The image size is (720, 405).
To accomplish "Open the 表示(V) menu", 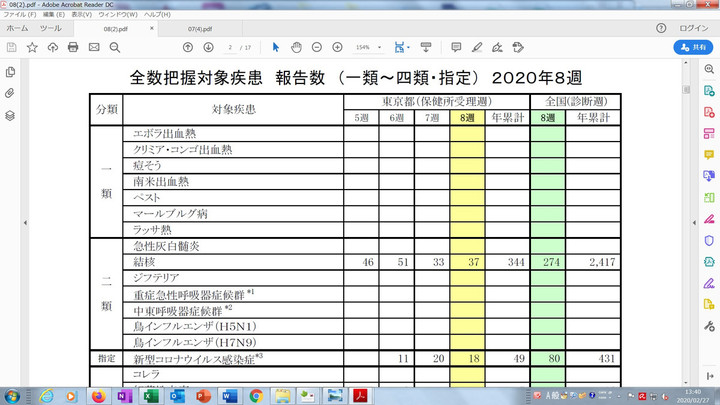I will [83, 15].
